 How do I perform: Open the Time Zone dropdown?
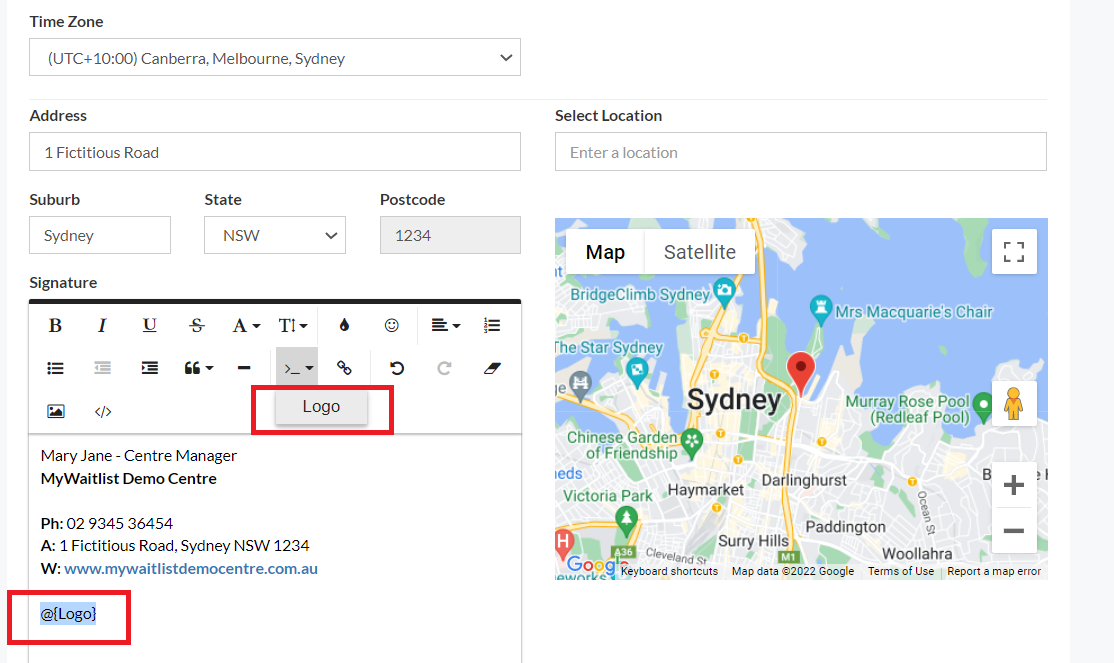[x=275, y=58]
